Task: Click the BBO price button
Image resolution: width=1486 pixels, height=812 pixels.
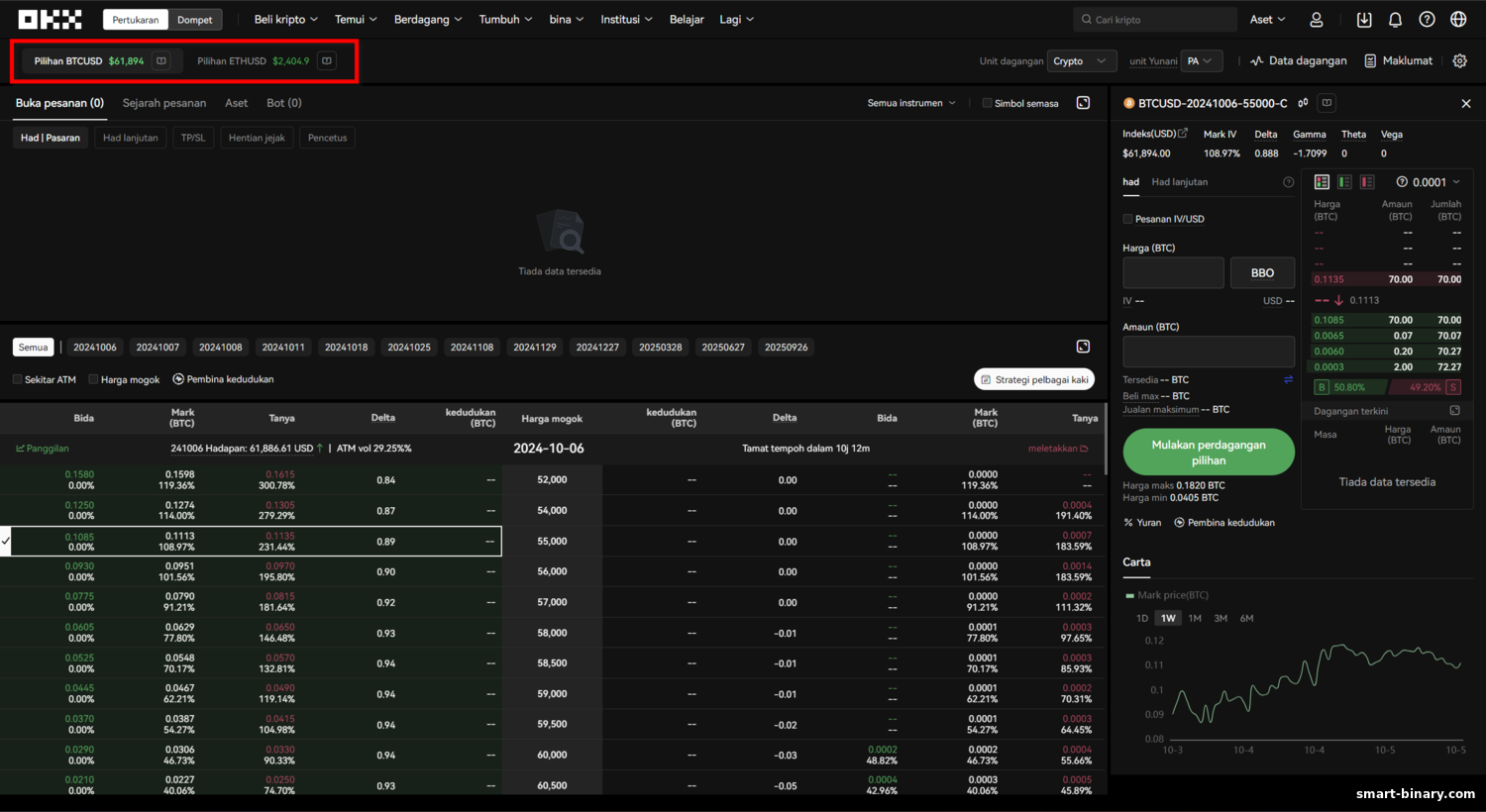Action: 1262,273
